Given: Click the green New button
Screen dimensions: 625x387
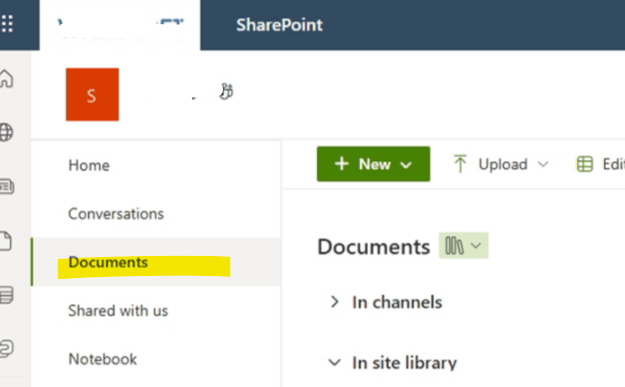Looking at the screenshot, I should coord(373,164).
